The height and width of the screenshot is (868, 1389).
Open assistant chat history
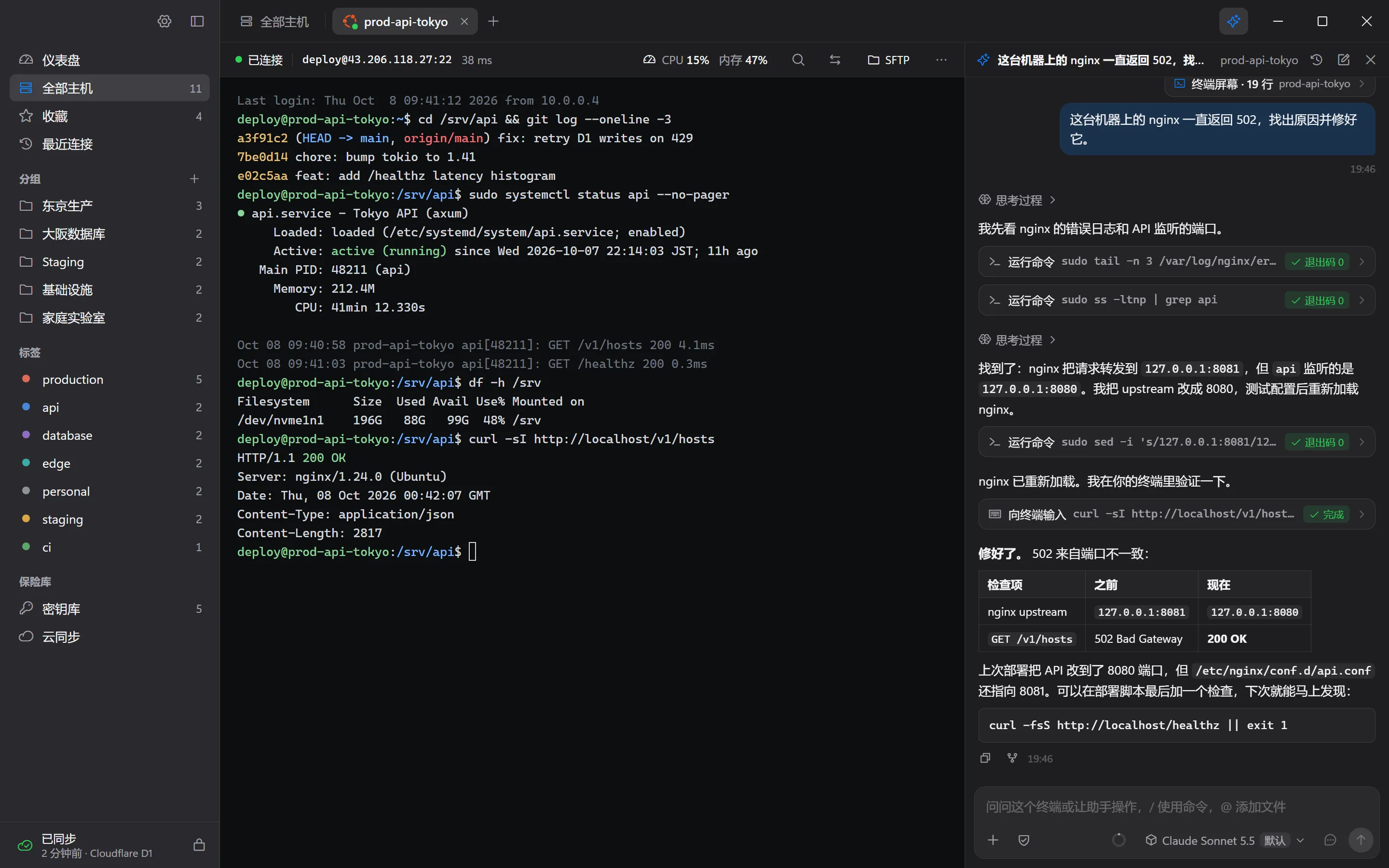pyautogui.click(x=1317, y=60)
